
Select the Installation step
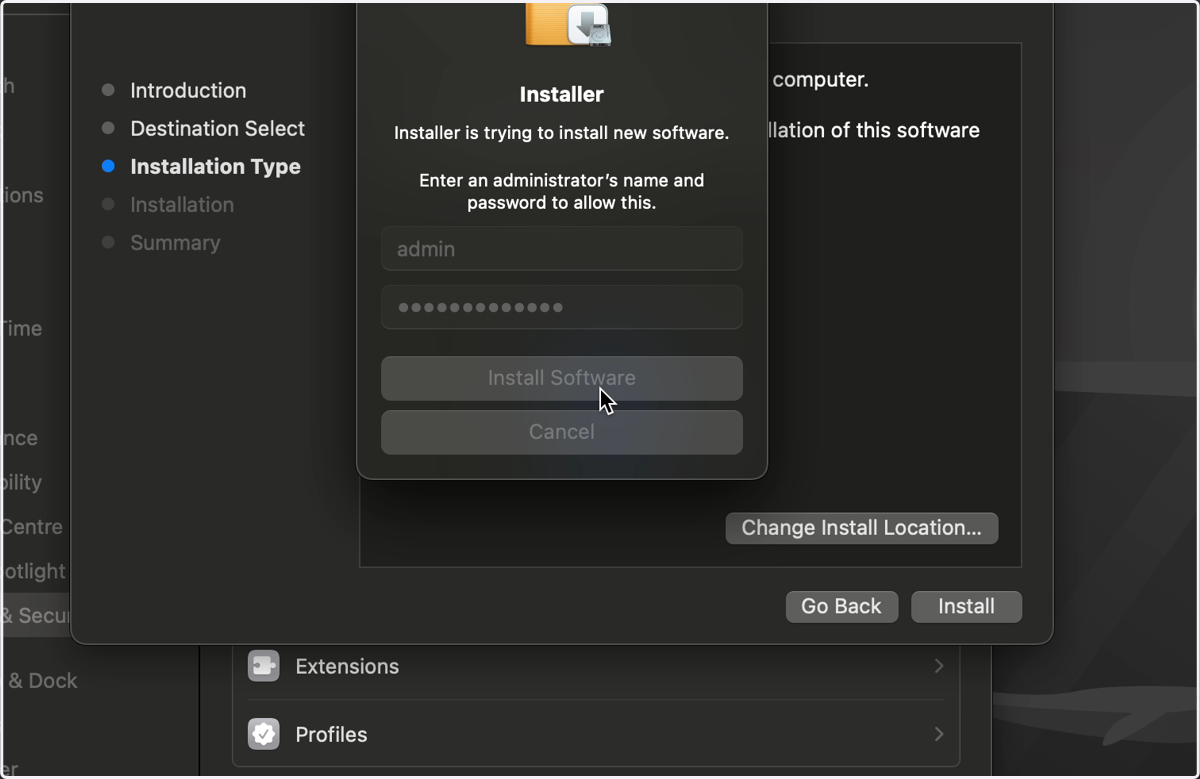click(182, 204)
